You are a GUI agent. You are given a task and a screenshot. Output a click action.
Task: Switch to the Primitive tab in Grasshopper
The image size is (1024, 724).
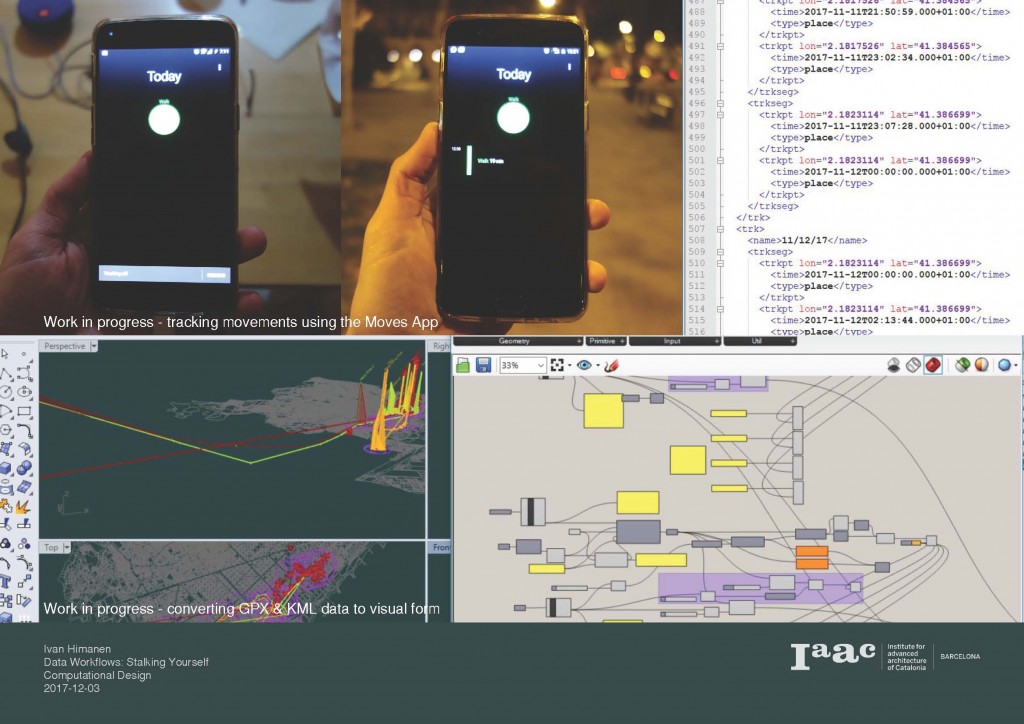605,340
